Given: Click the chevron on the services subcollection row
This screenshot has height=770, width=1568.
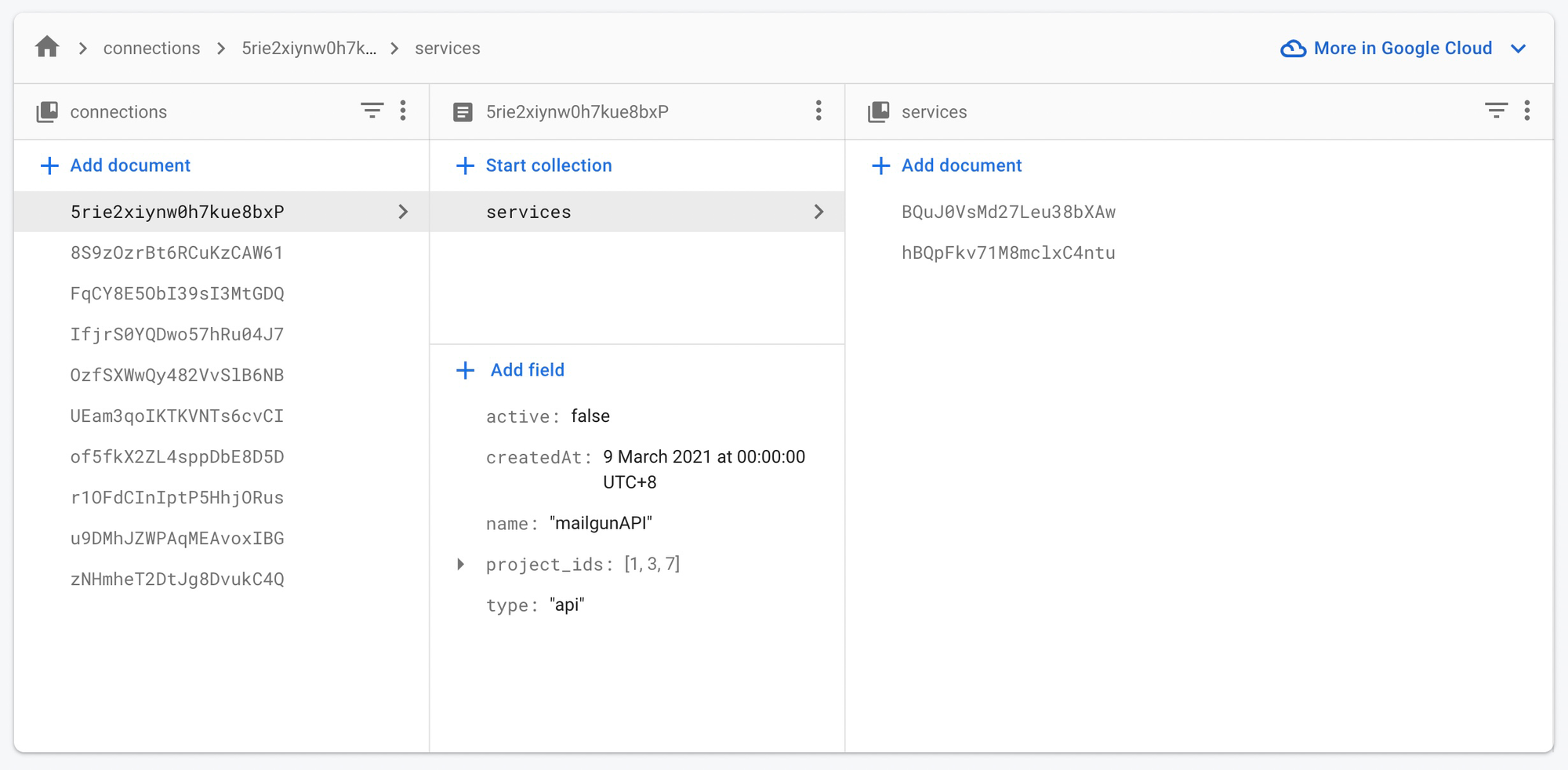Looking at the screenshot, I should point(818,212).
